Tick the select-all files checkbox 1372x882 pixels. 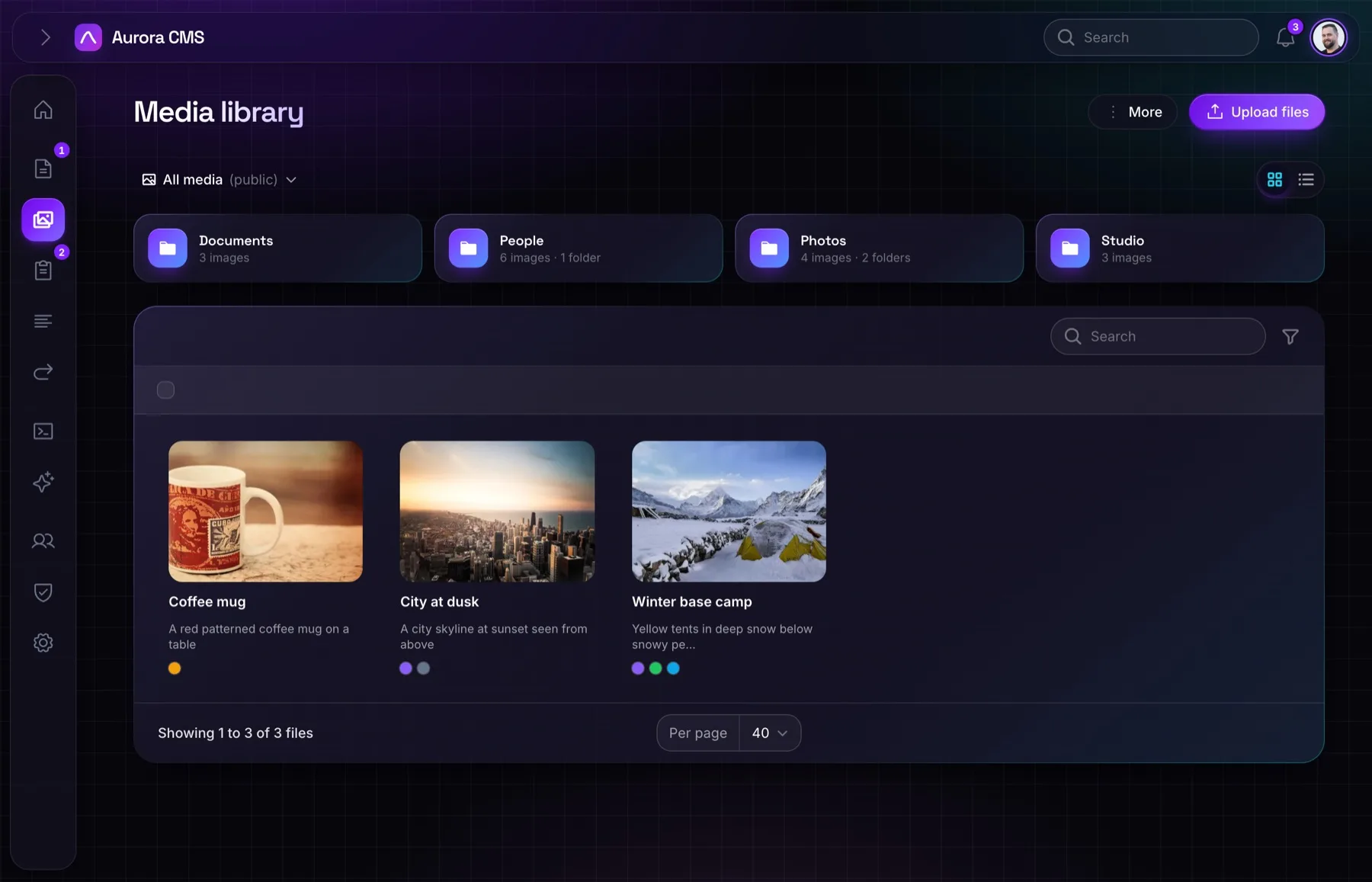[165, 390]
